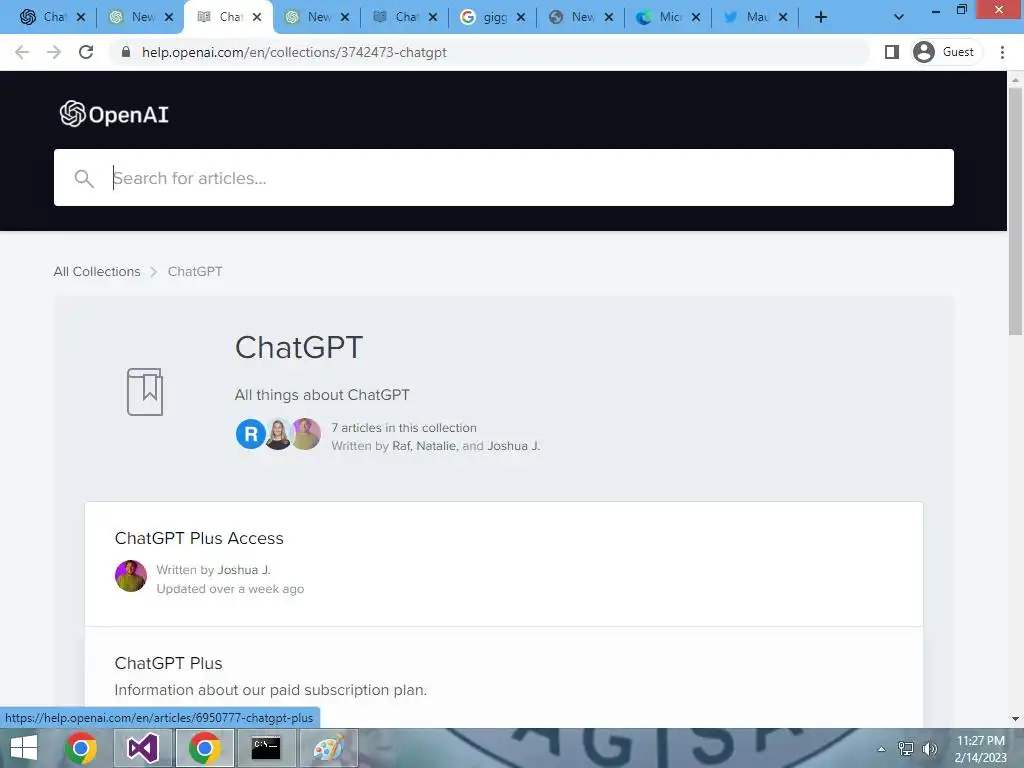1024x768 pixels.
Task: Switch to the first ChatGPT tab
Action: pos(43,17)
